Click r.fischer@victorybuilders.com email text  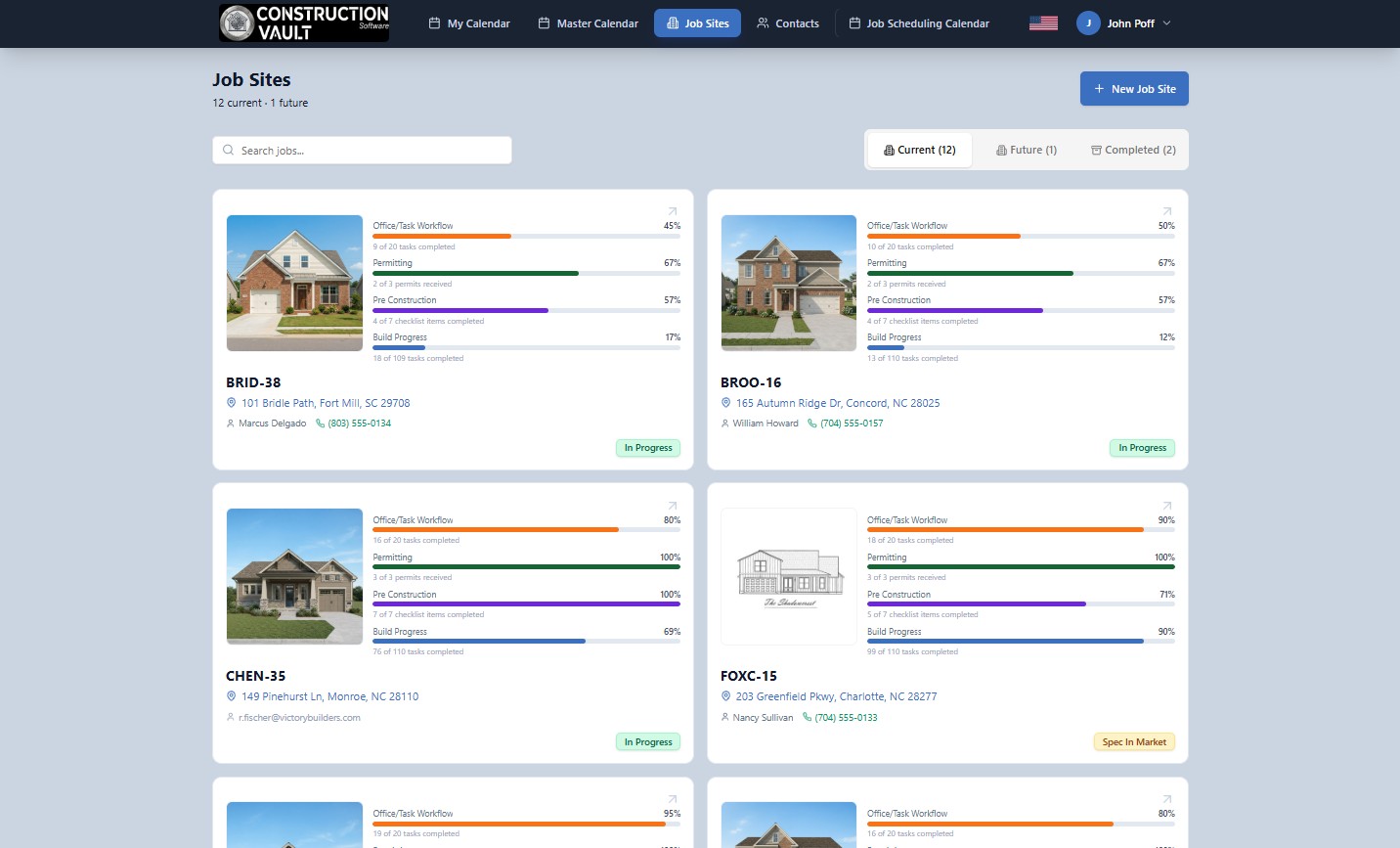coord(299,717)
